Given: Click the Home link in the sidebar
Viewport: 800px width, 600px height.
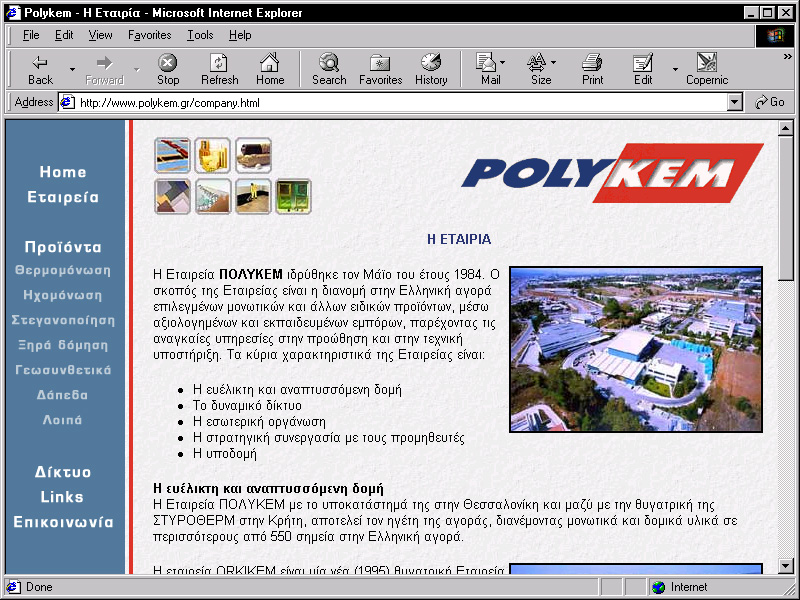Looking at the screenshot, I should [63, 172].
